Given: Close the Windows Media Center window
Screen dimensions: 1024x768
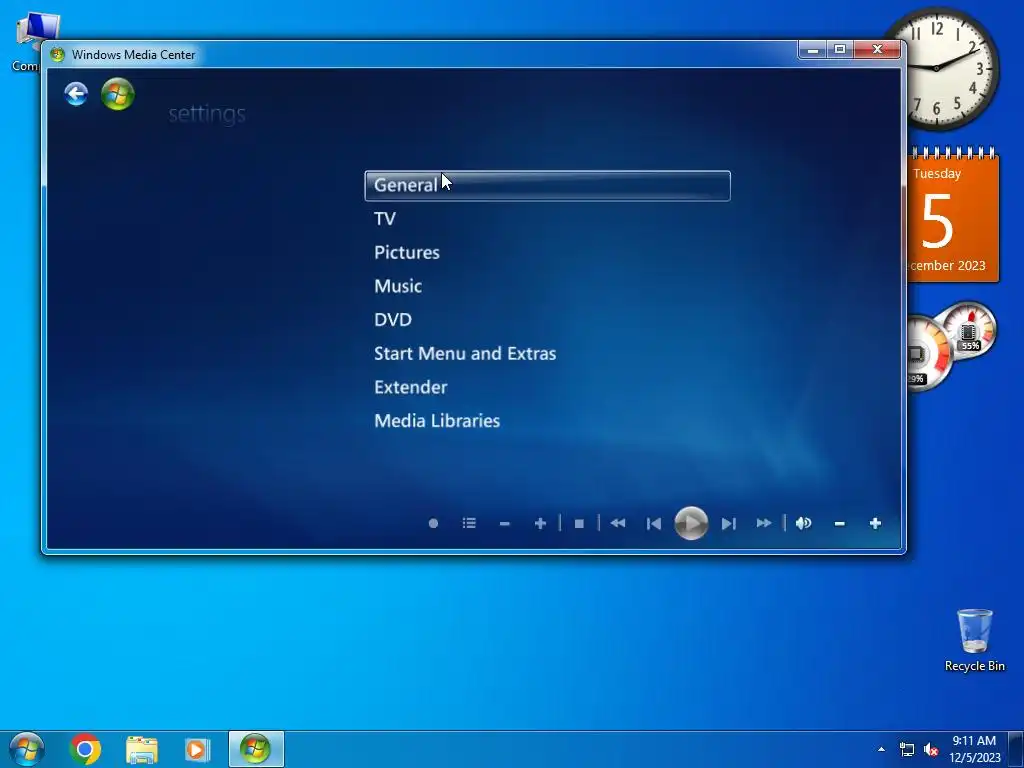Looking at the screenshot, I should (877, 50).
